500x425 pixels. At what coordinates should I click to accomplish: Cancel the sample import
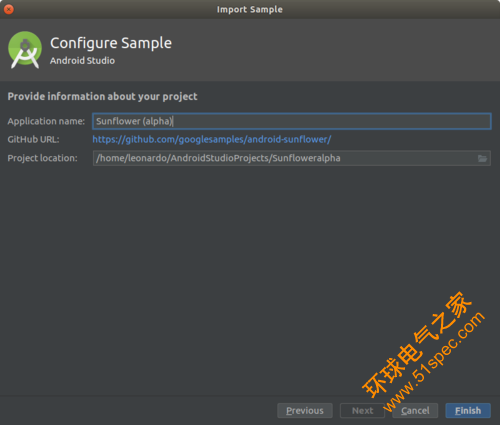coord(415,410)
